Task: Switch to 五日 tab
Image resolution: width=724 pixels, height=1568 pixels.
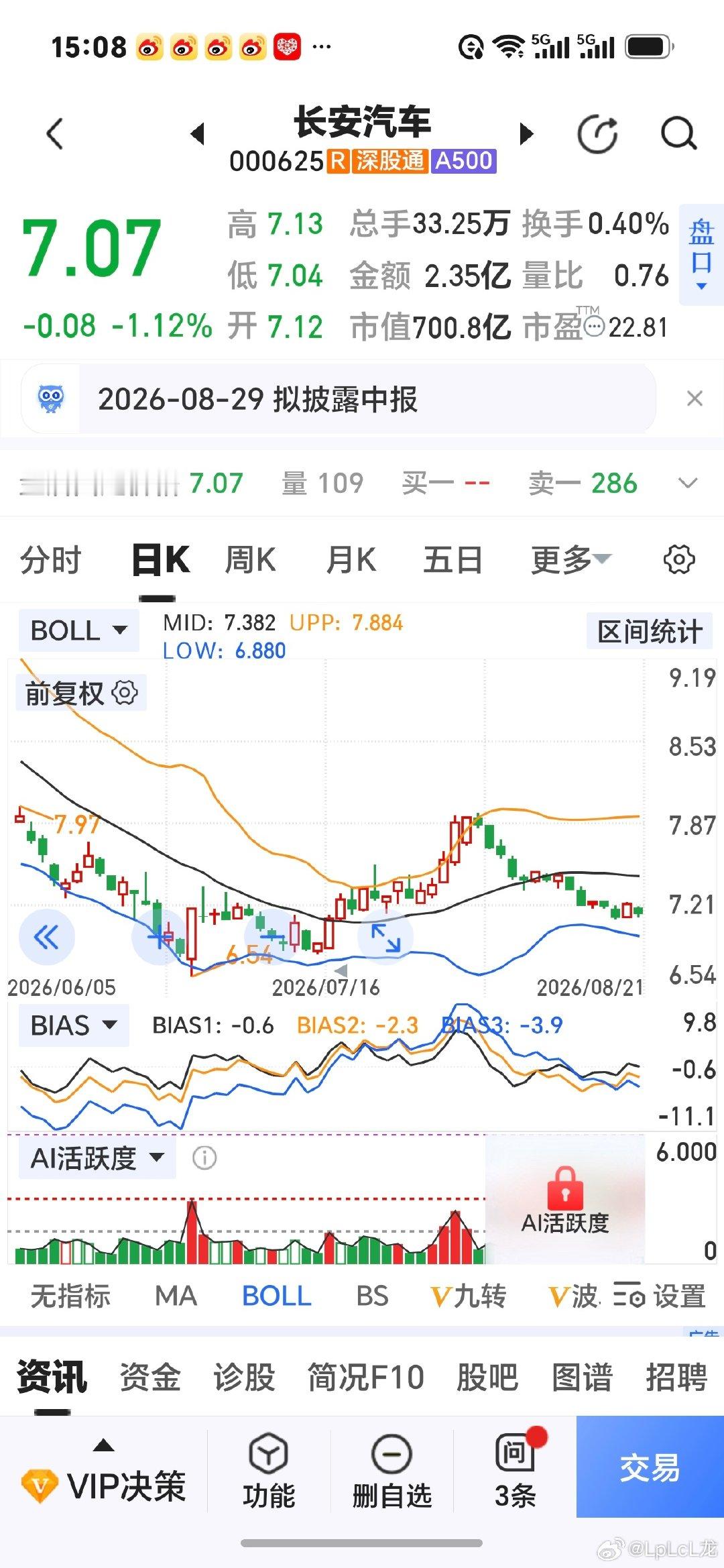Action: pos(453,559)
